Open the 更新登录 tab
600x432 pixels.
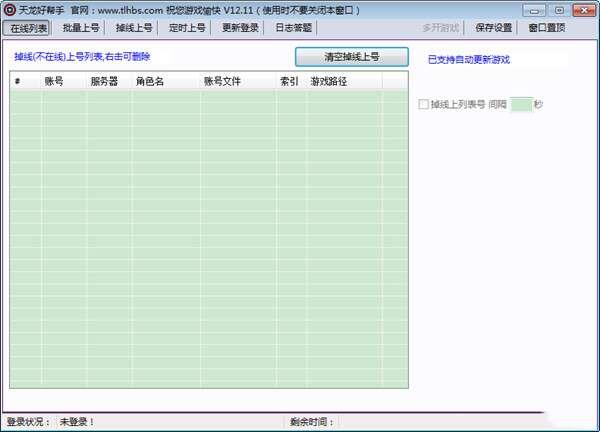point(240,28)
